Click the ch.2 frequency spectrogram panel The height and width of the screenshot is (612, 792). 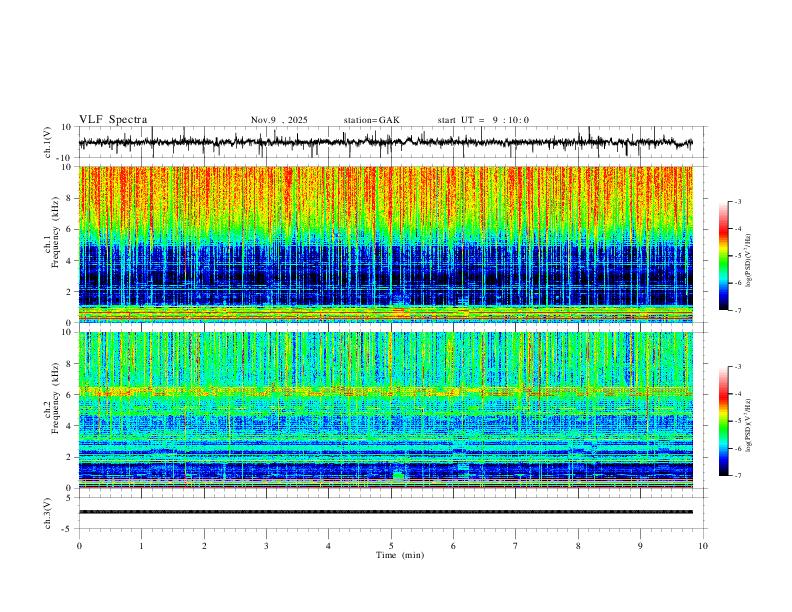pos(386,410)
